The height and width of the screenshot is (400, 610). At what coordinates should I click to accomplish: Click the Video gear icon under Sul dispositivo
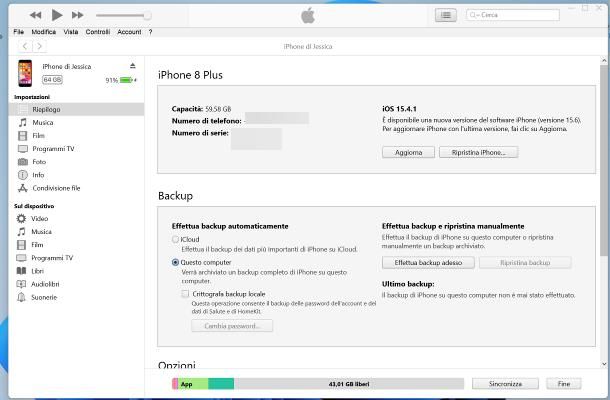coord(21,218)
